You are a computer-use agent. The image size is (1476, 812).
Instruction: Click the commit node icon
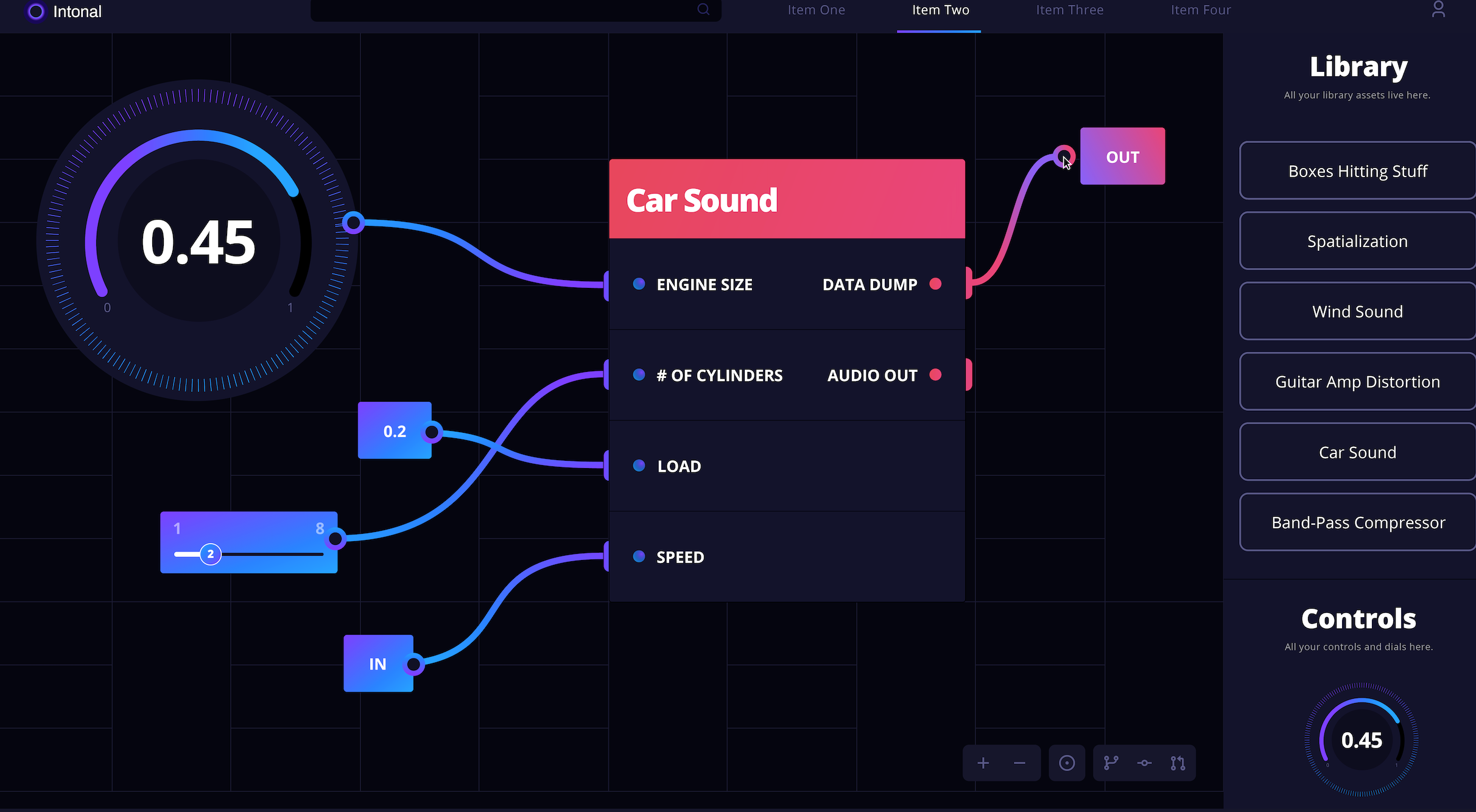1144,763
